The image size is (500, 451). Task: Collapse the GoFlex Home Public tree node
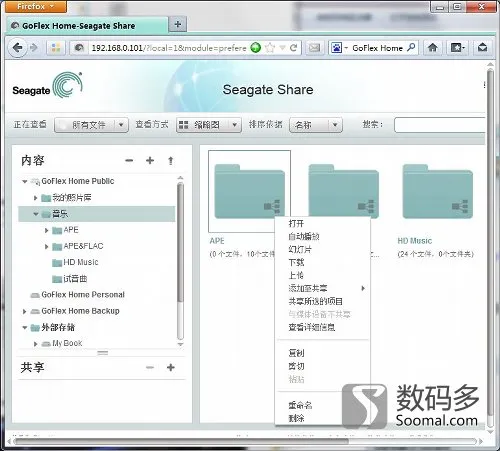[x=25, y=181]
